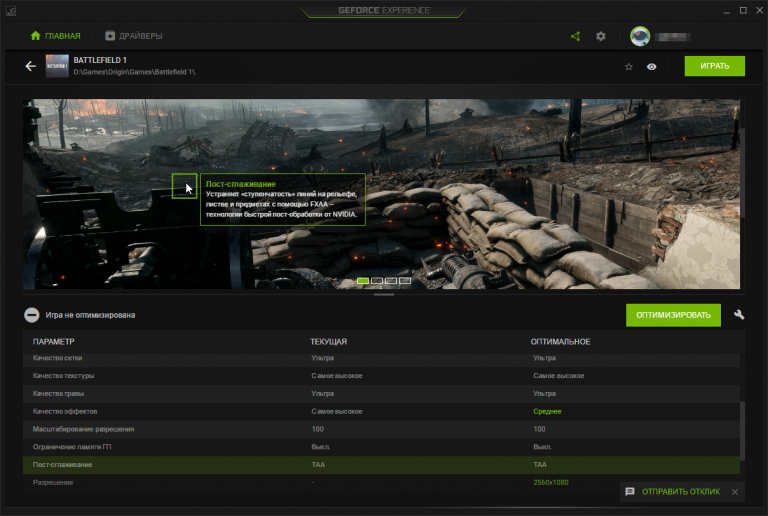
Task: Click optimal resolution 2560x1080
Action: tap(551, 483)
